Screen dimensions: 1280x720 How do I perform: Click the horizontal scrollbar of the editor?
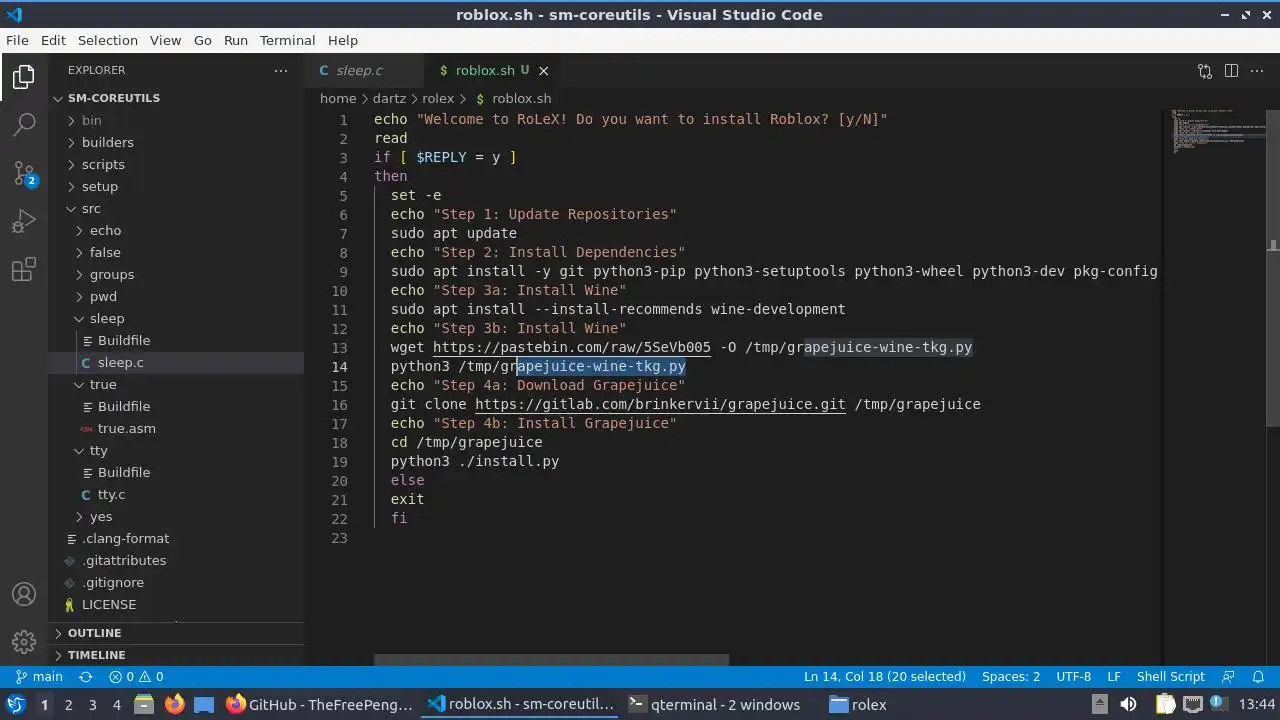coord(551,660)
